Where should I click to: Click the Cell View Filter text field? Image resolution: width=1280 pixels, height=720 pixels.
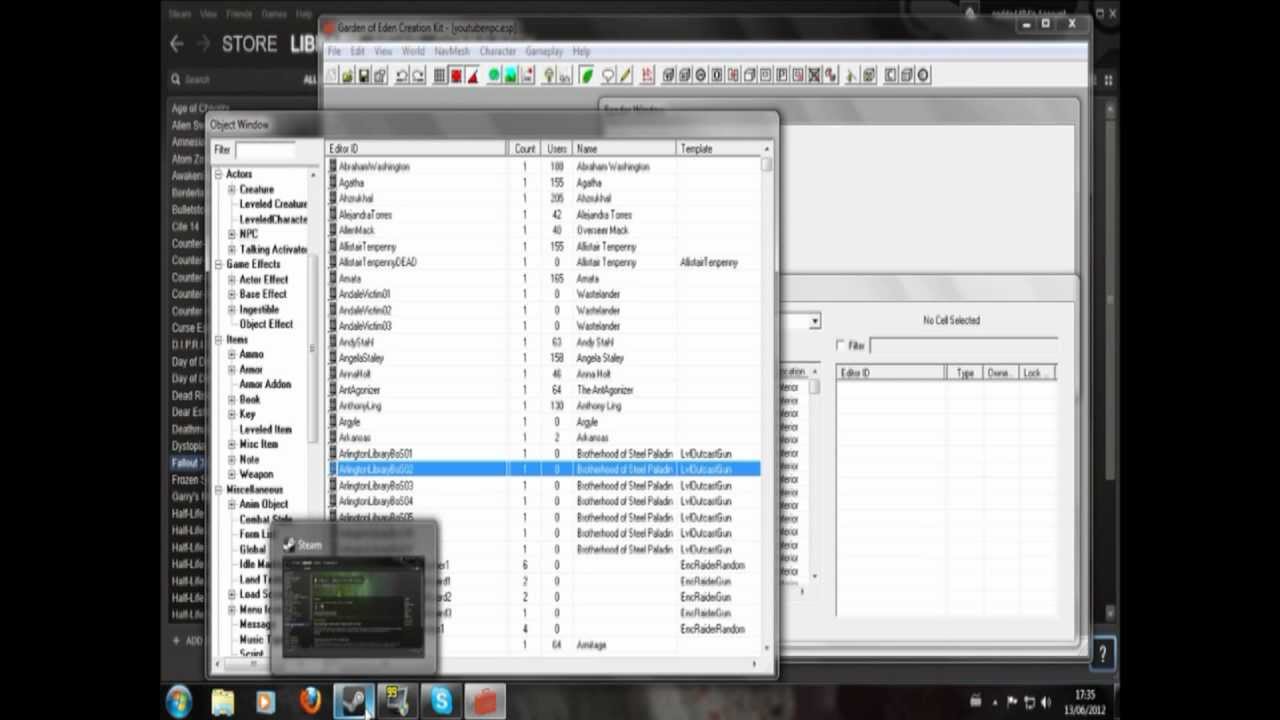click(962, 345)
